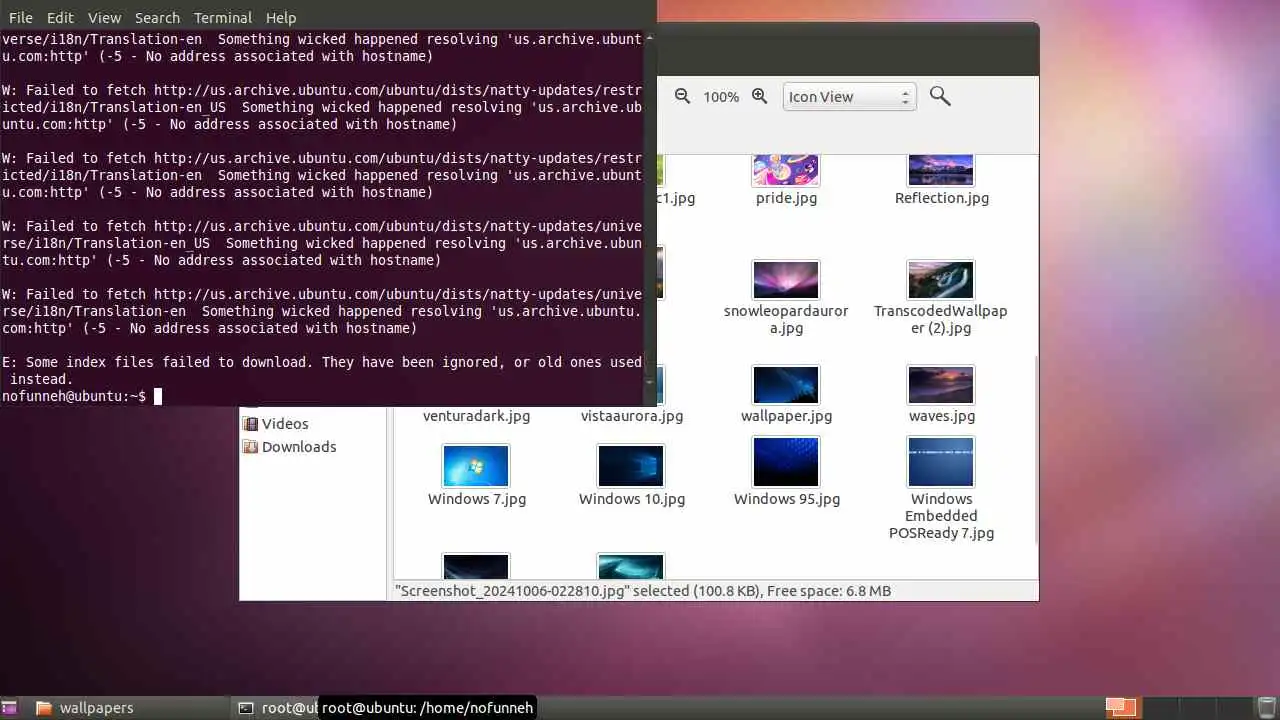
Task: Select the Reflection.jpg thumbnail
Action: (942, 170)
